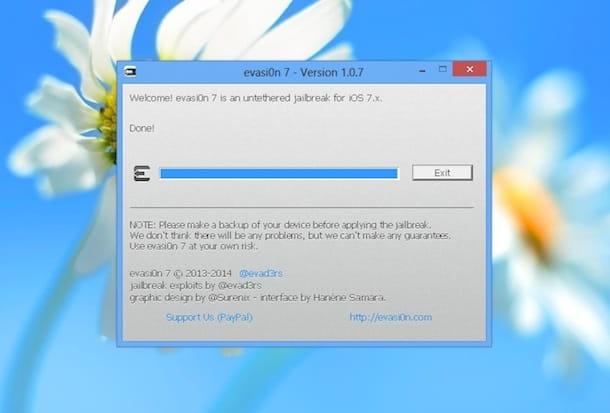This screenshot has width=610, height=413.
Task: Click the Exit button
Action: pos(442,173)
